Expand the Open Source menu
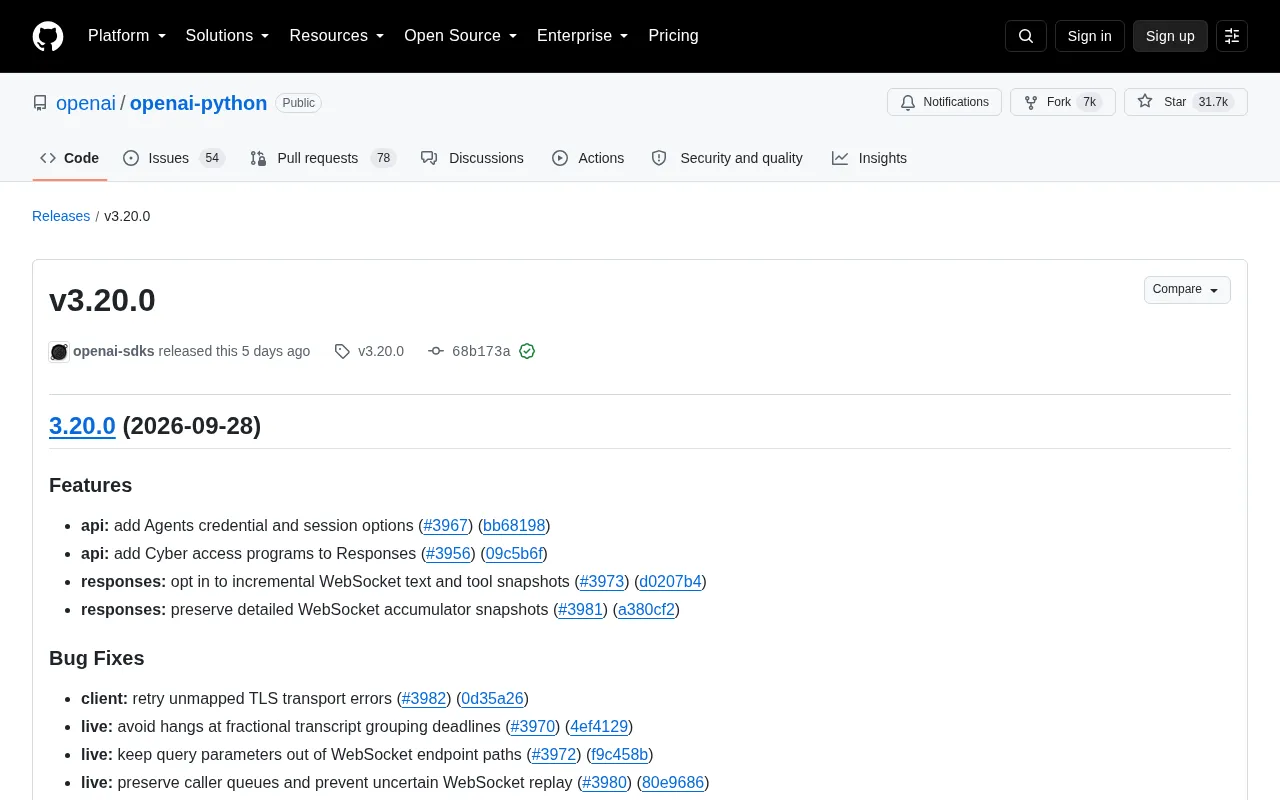This screenshot has height=800, width=1280. click(x=460, y=36)
